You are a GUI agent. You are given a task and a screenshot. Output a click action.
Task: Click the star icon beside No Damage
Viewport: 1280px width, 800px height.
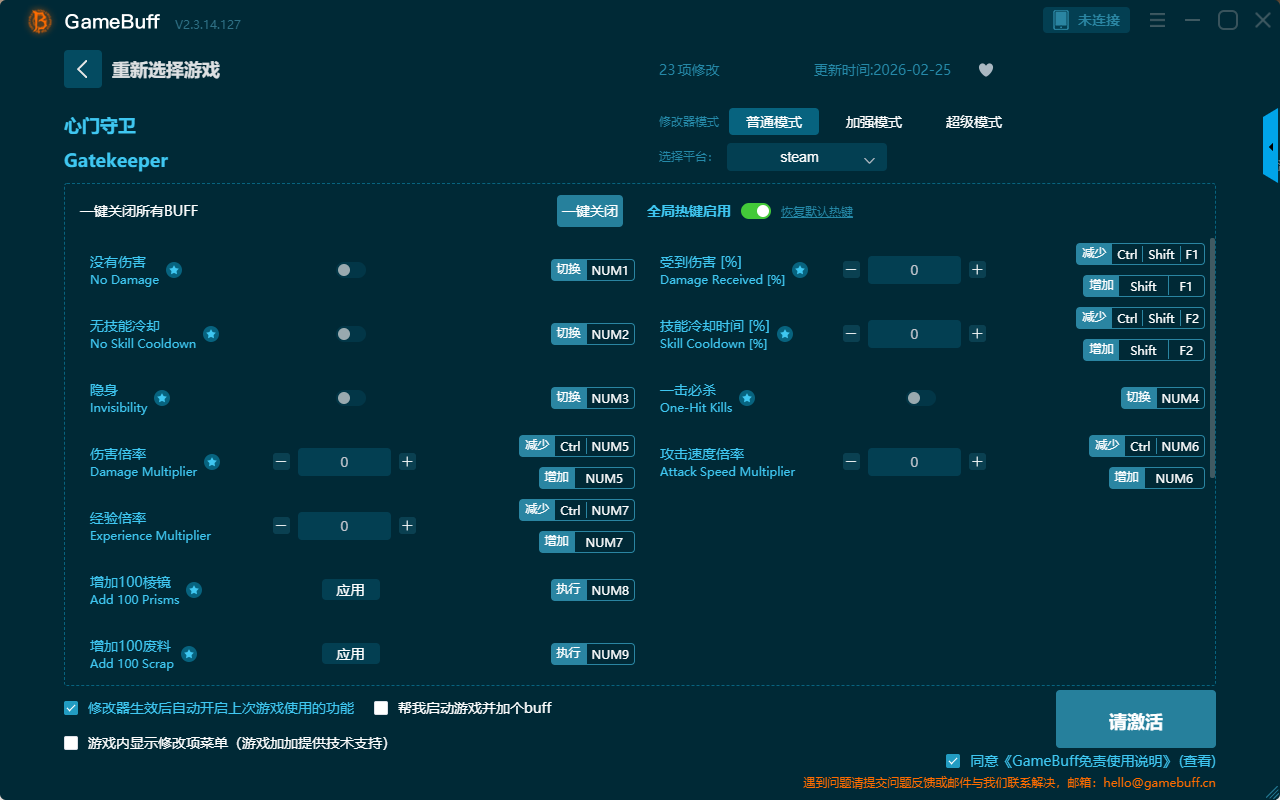(x=174, y=270)
